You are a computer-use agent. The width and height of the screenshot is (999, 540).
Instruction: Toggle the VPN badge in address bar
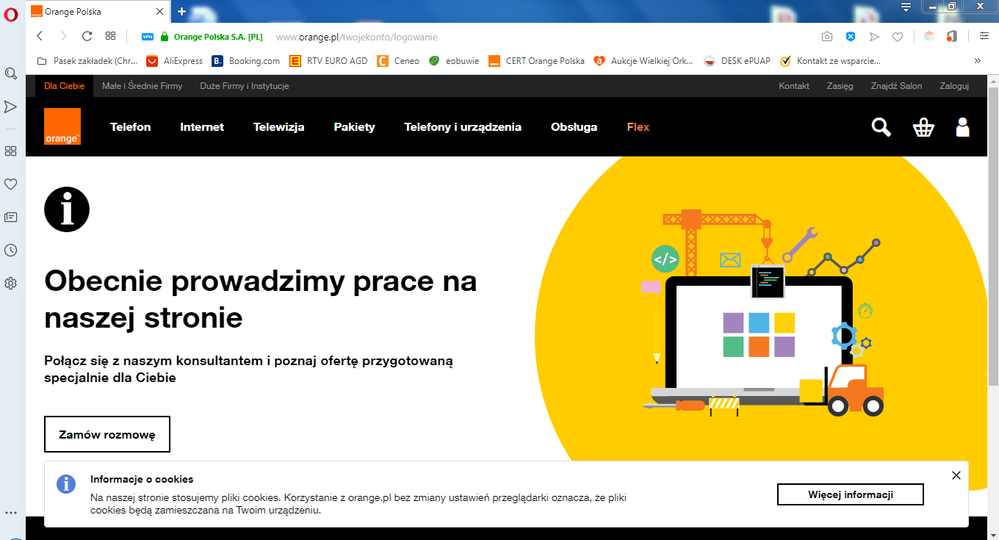[147, 37]
